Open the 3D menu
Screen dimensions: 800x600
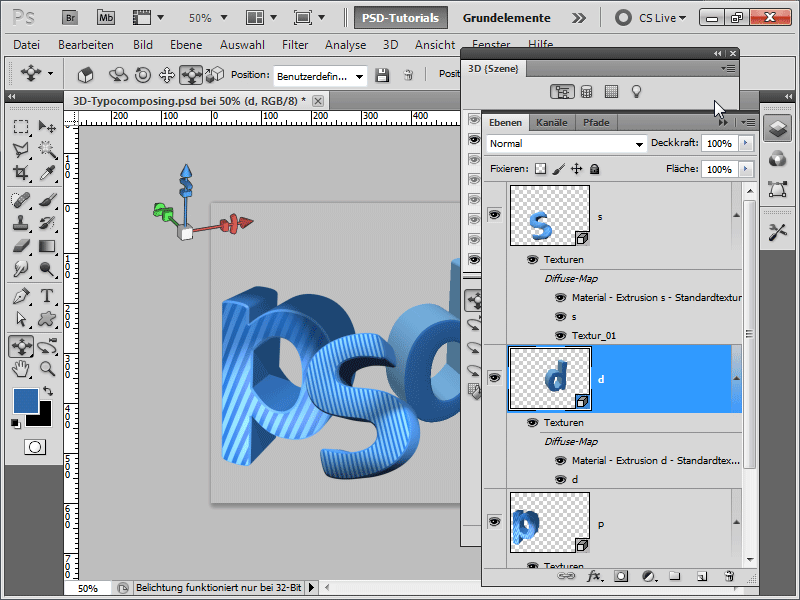click(x=390, y=45)
